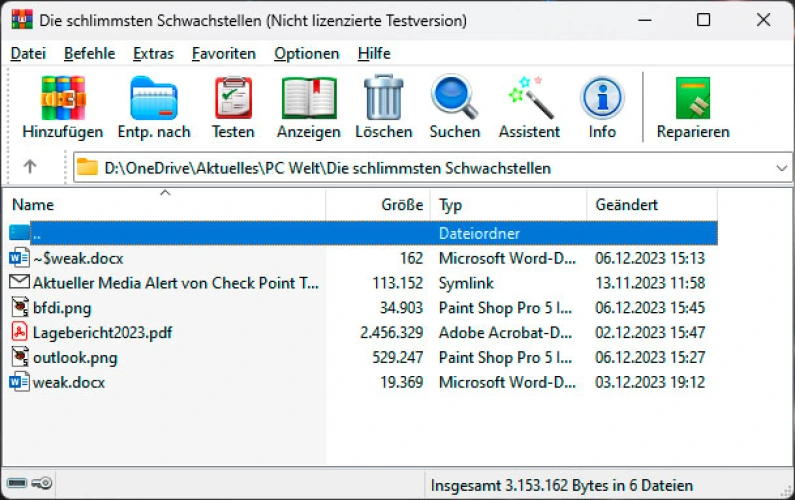Sort by Größe column header
The height and width of the screenshot is (500, 795).
pos(402,205)
